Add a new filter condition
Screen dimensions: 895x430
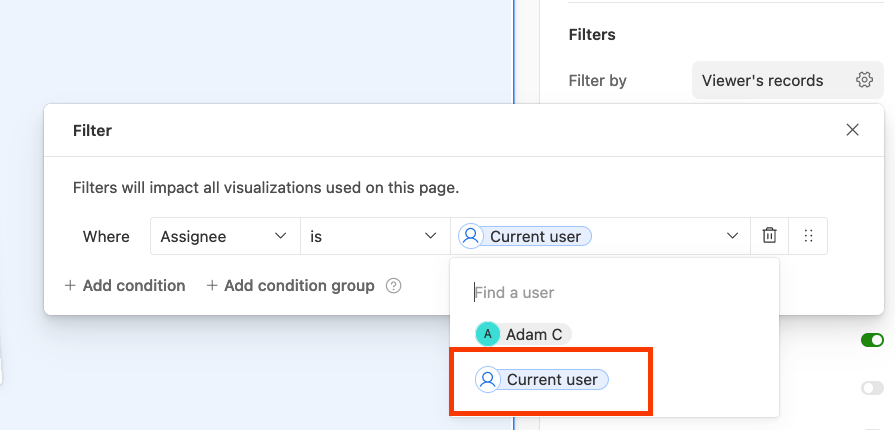pos(125,286)
